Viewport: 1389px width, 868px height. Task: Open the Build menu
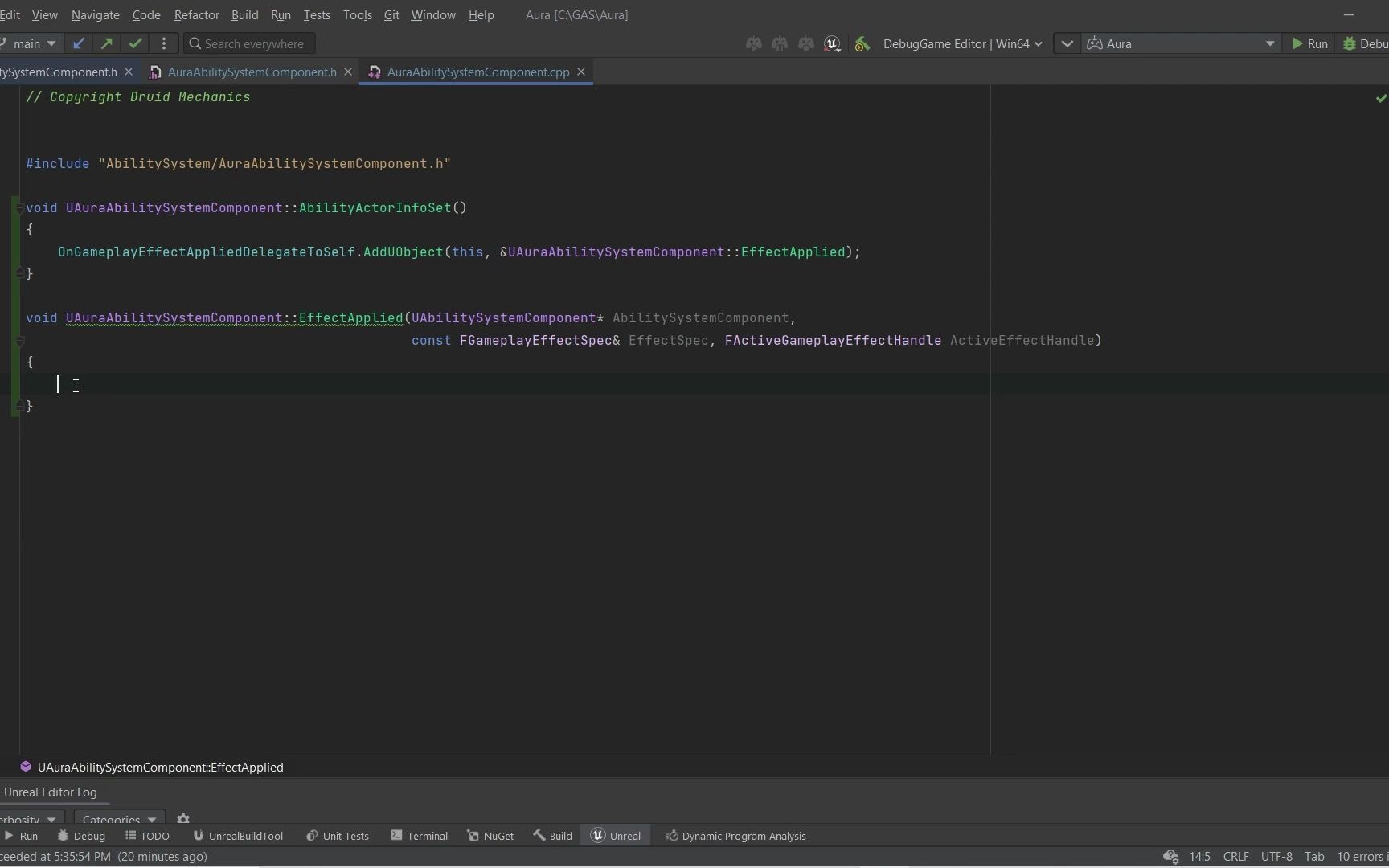[x=244, y=15]
